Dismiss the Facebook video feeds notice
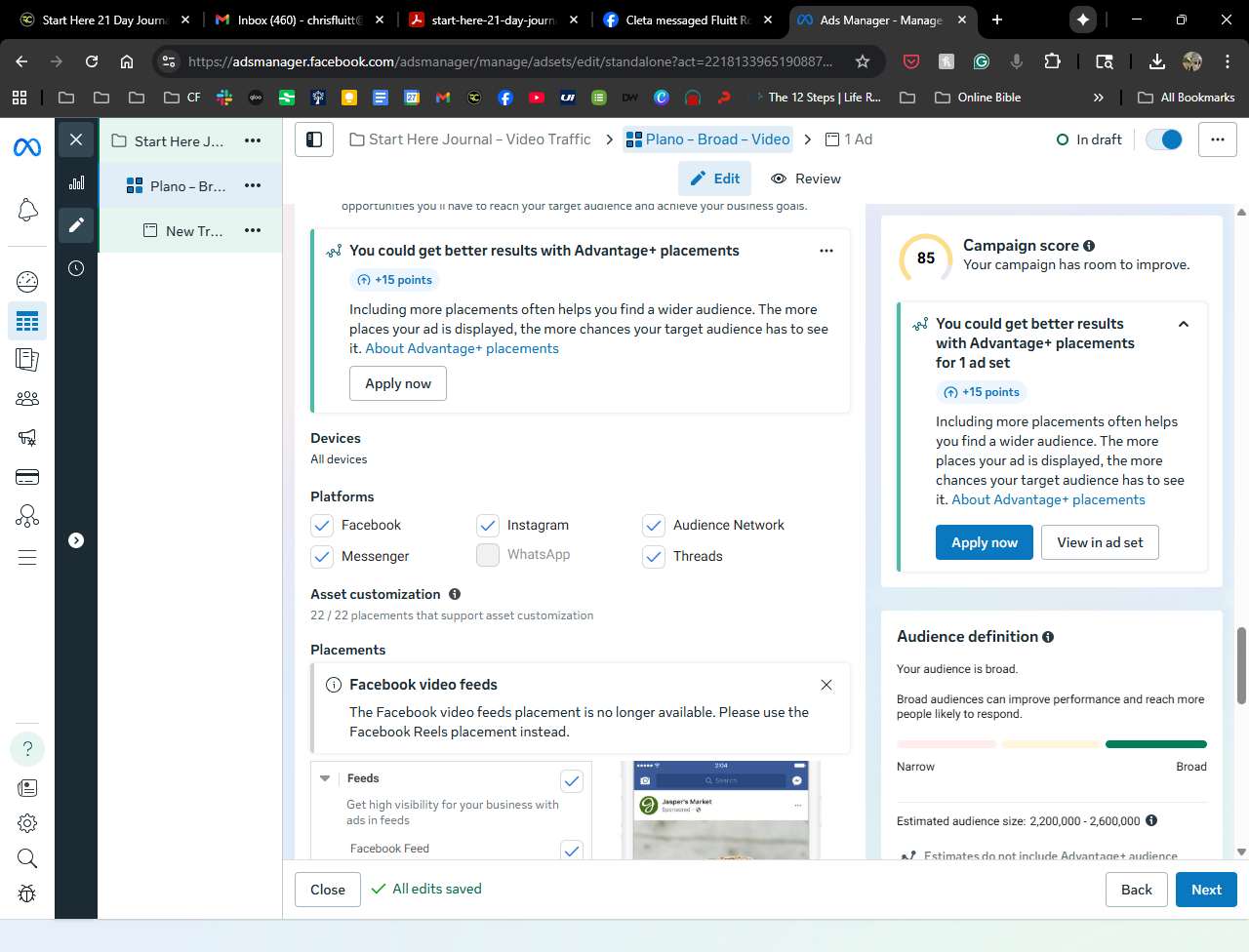 point(826,685)
